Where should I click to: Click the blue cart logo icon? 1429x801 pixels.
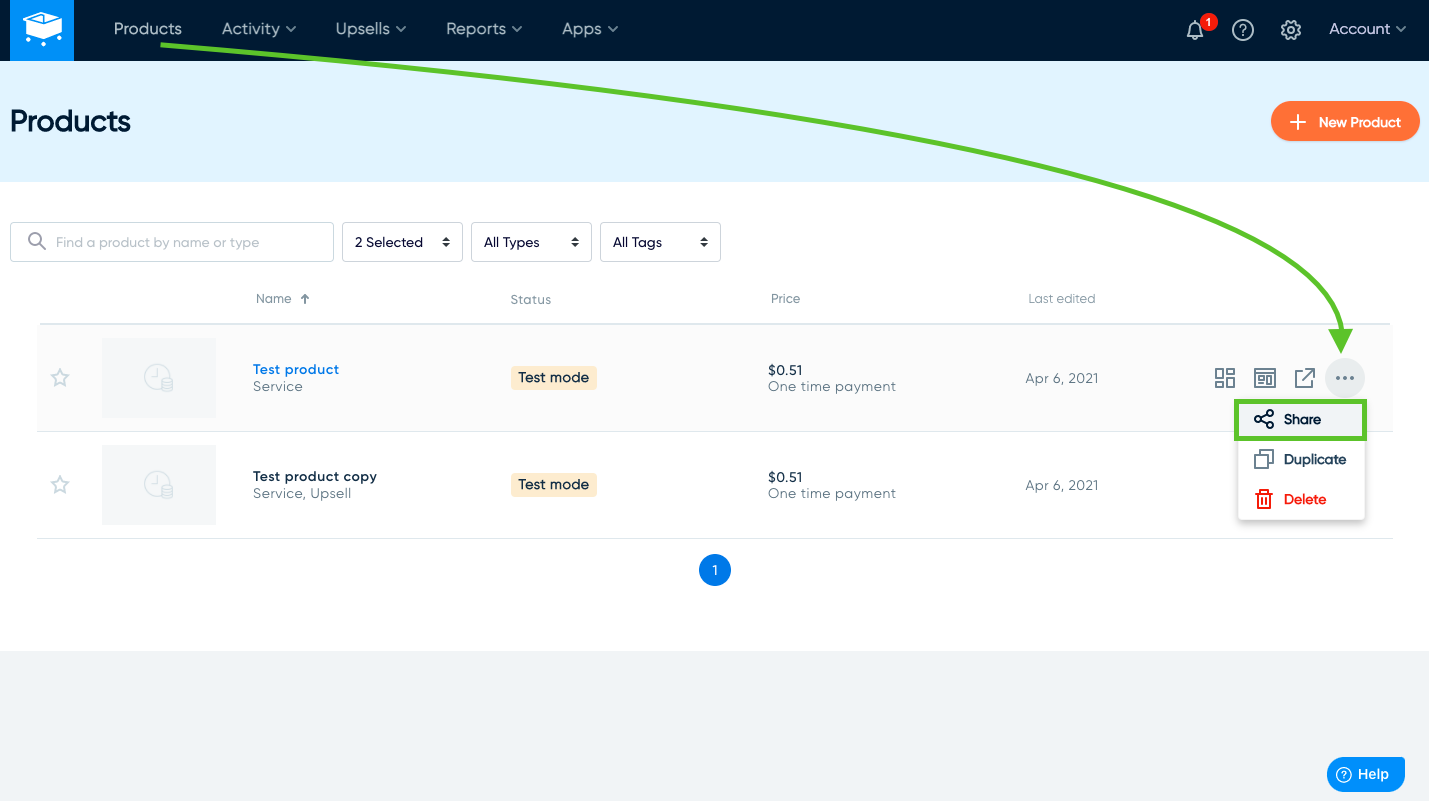pyautogui.click(x=42, y=30)
